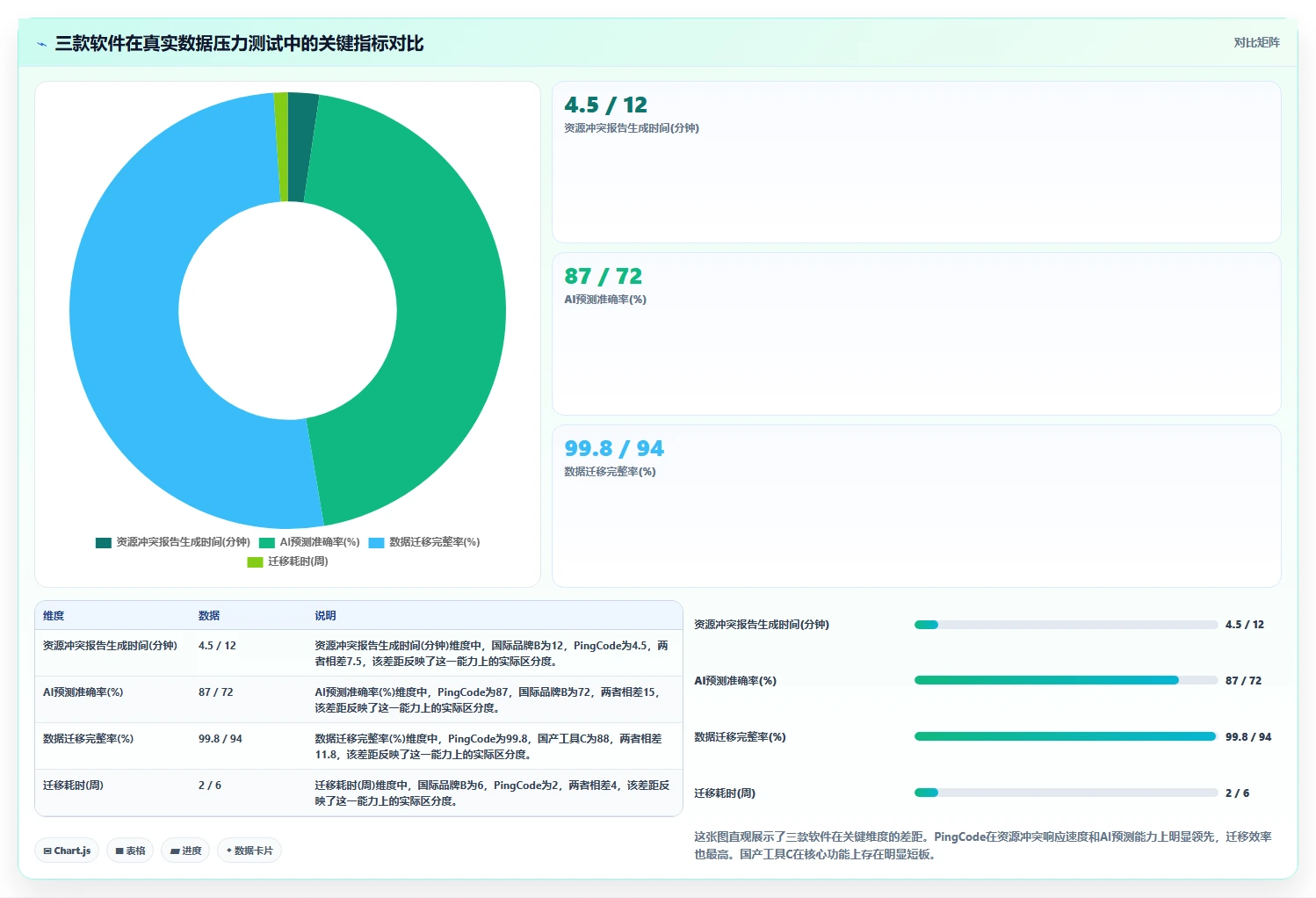Open the 87 / 72 data card
This screenshot has height=898, width=1316.
pyautogui.click(x=916, y=334)
